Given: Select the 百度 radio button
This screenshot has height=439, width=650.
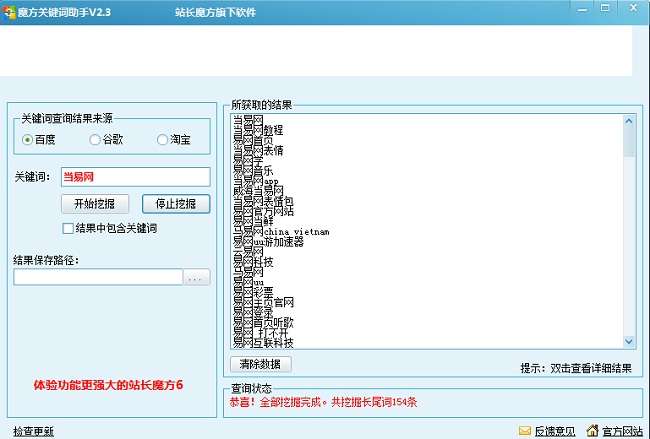Looking at the screenshot, I should [27, 140].
